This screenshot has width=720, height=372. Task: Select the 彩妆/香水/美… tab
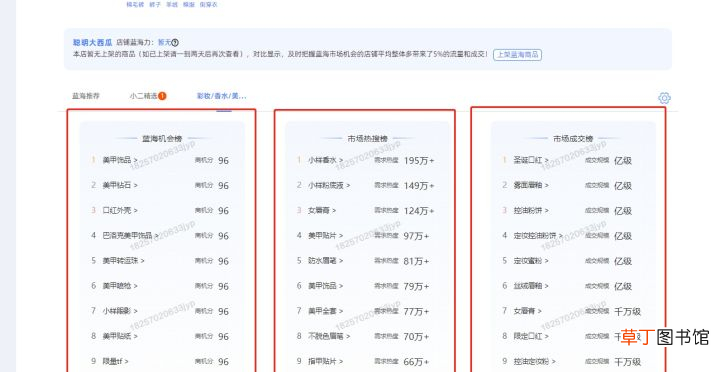(222, 96)
